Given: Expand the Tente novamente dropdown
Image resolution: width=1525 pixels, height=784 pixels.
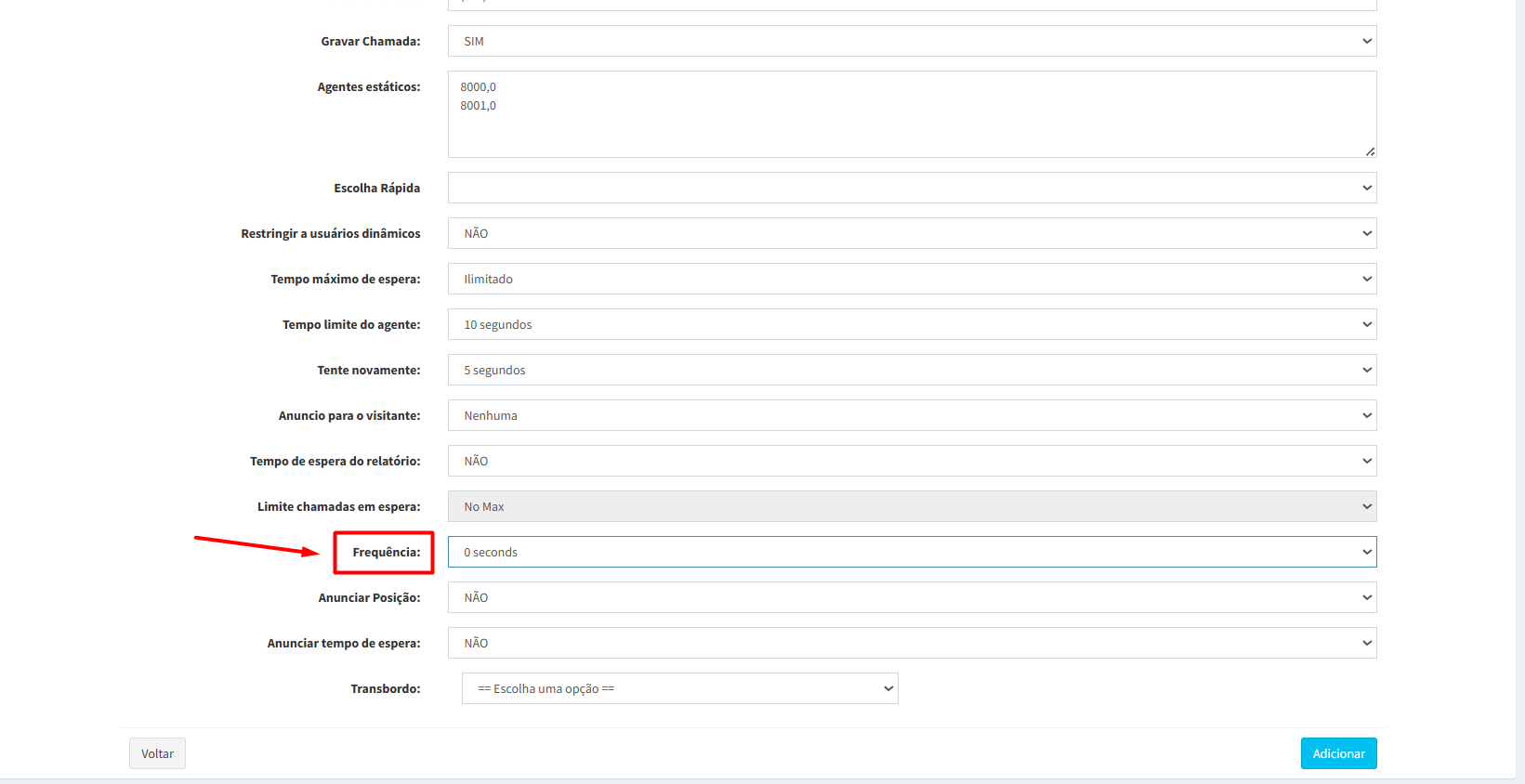Looking at the screenshot, I should 911,370.
